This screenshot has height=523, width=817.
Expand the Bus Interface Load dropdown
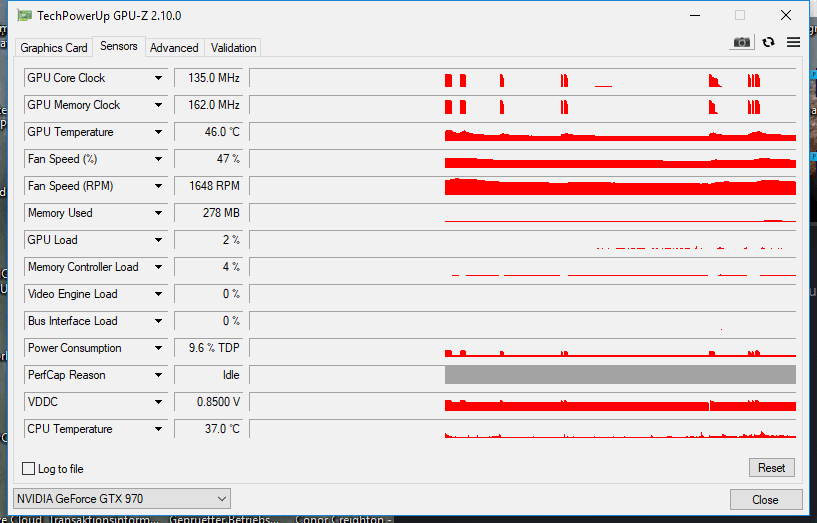pyautogui.click(x=158, y=321)
